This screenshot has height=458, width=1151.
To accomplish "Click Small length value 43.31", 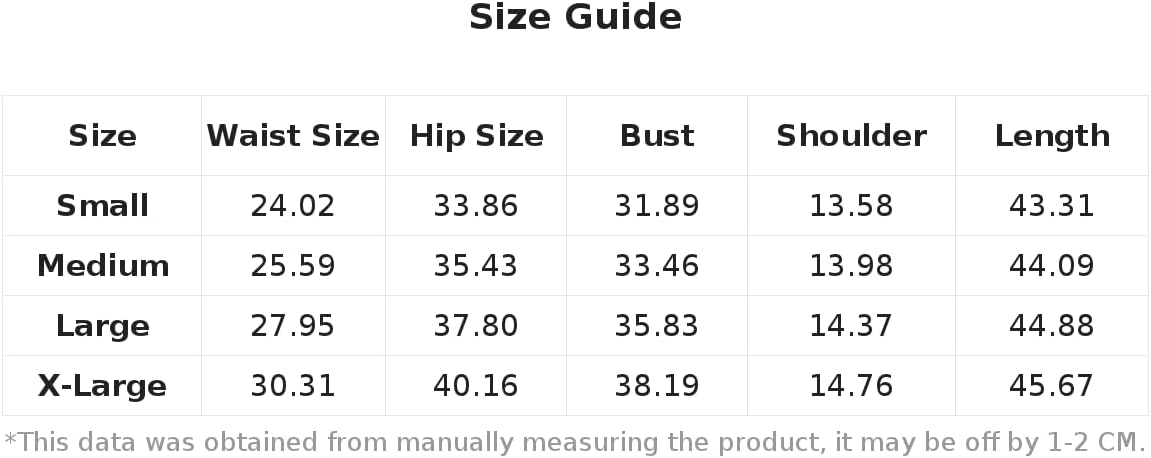I will tap(1052, 206).
